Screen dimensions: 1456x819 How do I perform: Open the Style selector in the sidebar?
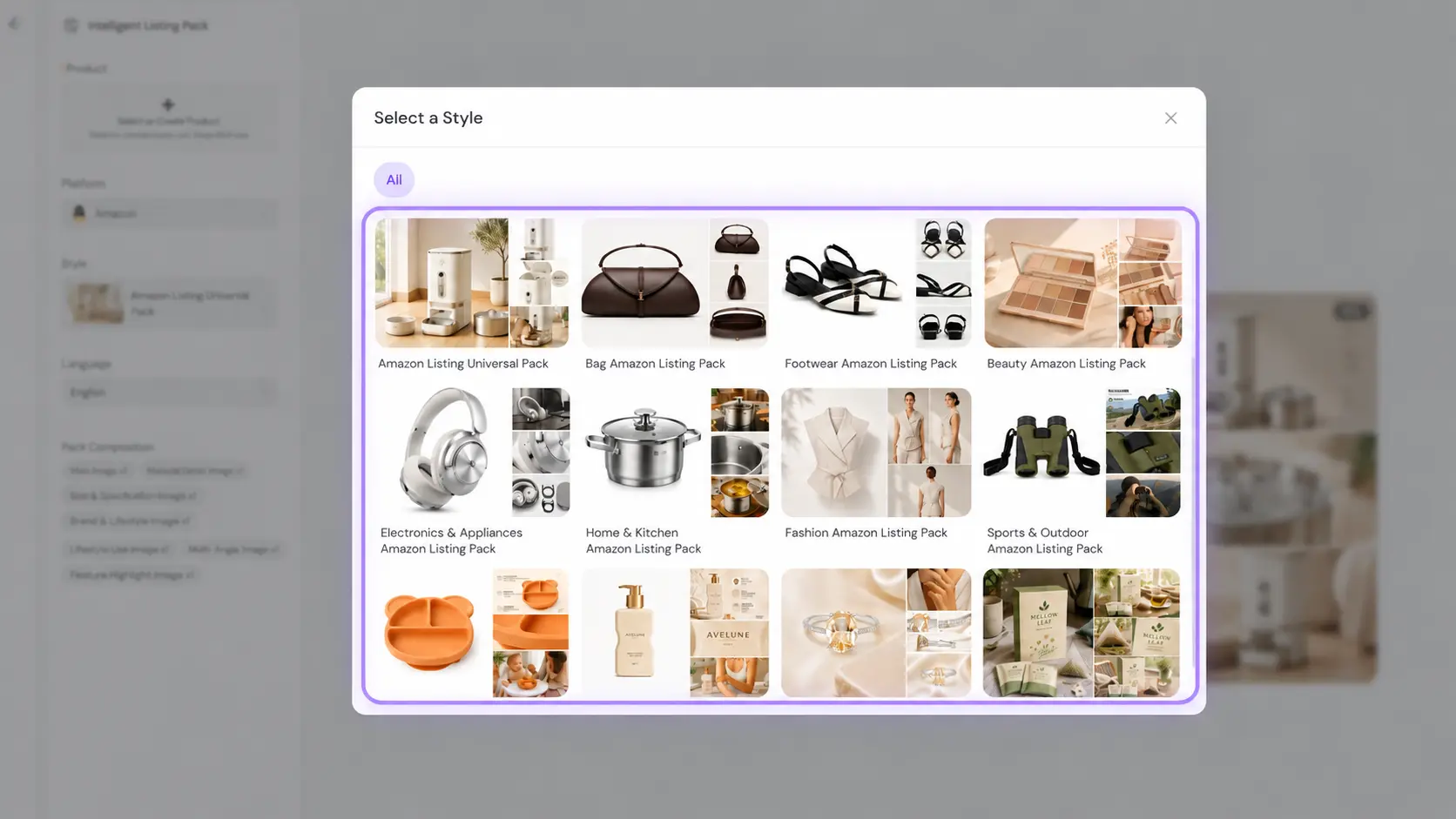pyautogui.click(x=169, y=303)
